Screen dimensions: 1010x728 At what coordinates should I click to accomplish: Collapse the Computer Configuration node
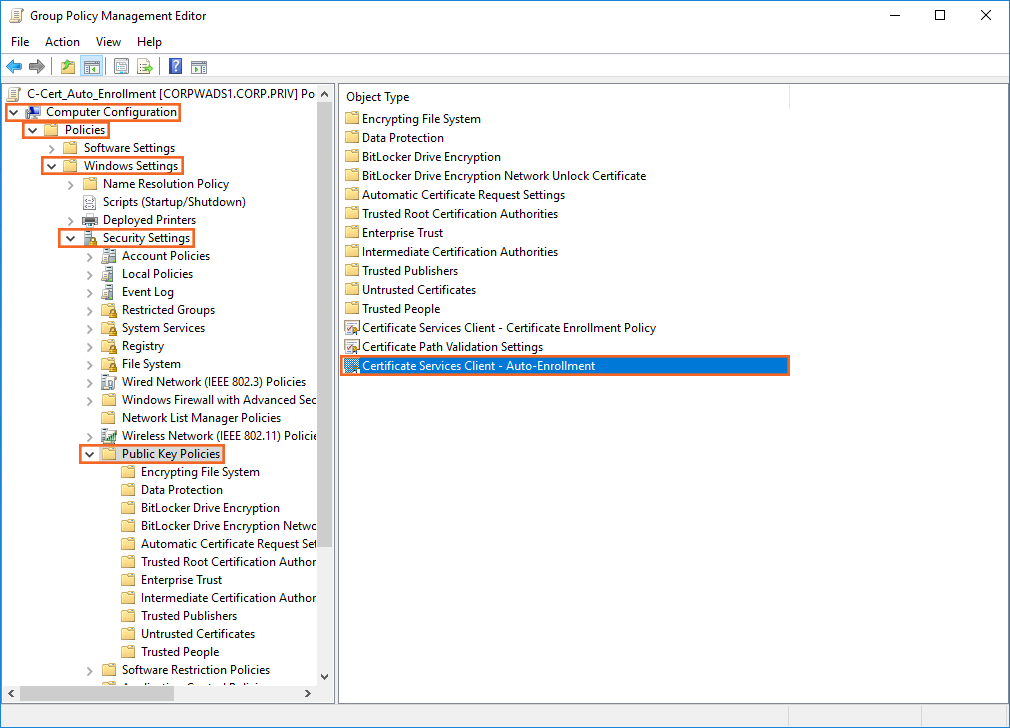(x=13, y=112)
